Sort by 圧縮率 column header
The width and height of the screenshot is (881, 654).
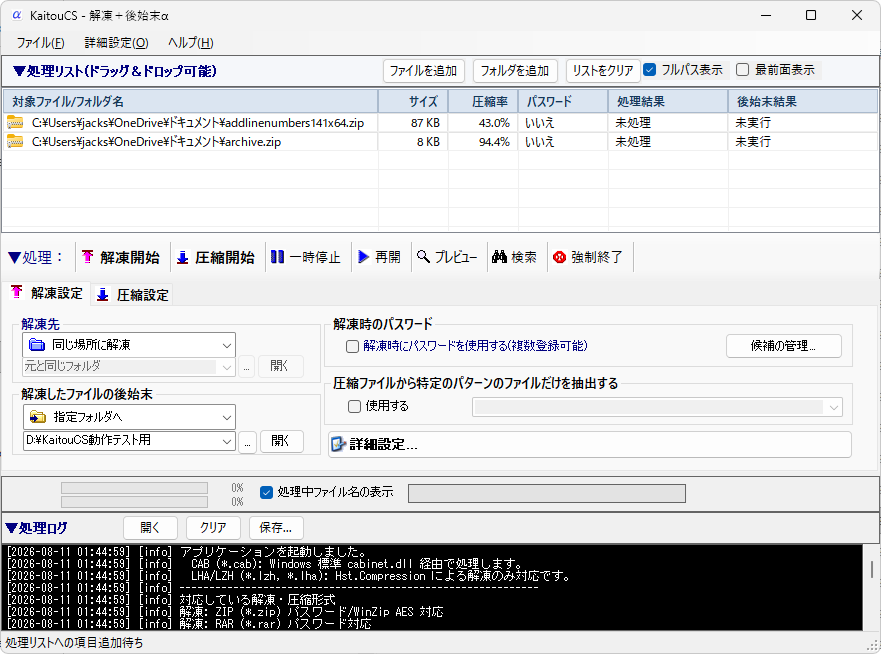click(x=483, y=102)
